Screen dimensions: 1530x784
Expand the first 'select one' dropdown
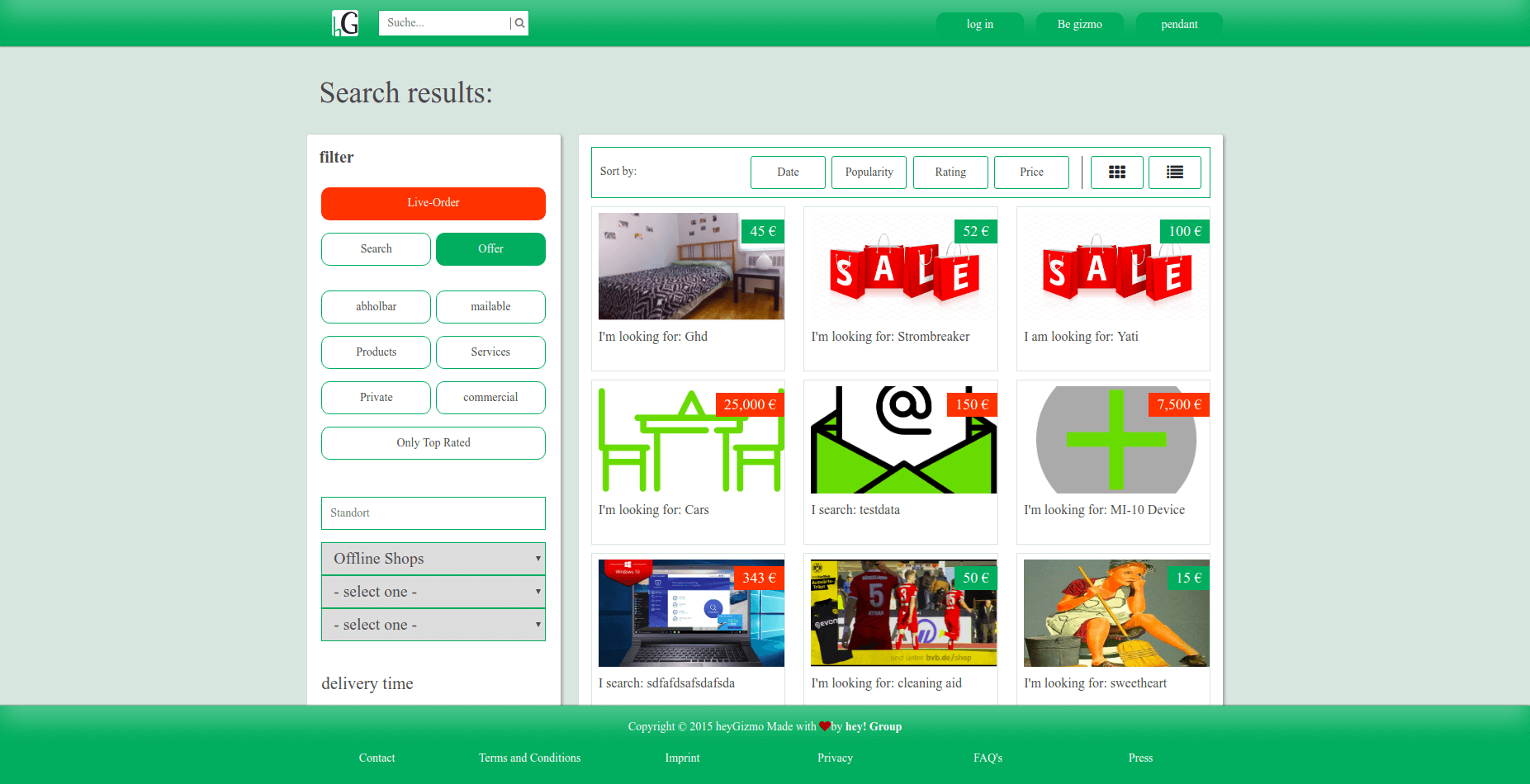click(x=433, y=592)
